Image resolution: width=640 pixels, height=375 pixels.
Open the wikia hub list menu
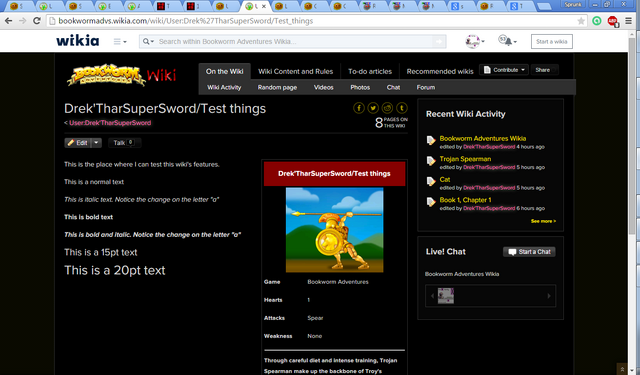pyautogui.click(x=120, y=41)
